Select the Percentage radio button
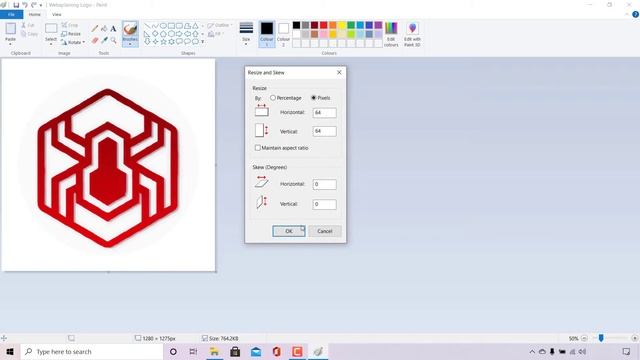Image resolution: width=640 pixels, height=360 pixels. (x=273, y=98)
